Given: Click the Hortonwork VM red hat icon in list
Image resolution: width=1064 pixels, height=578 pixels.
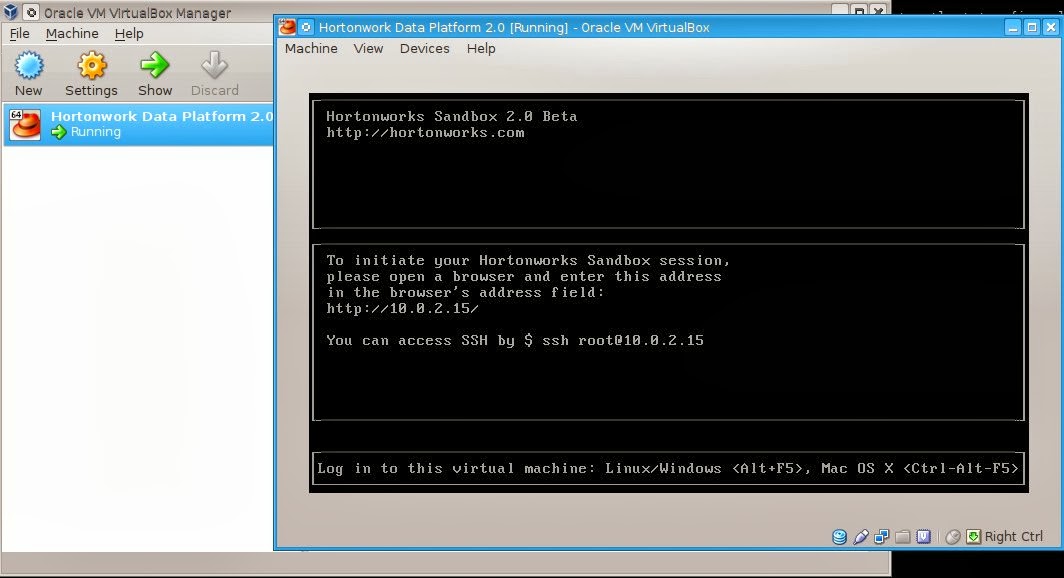Looking at the screenshot, I should click(x=25, y=125).
